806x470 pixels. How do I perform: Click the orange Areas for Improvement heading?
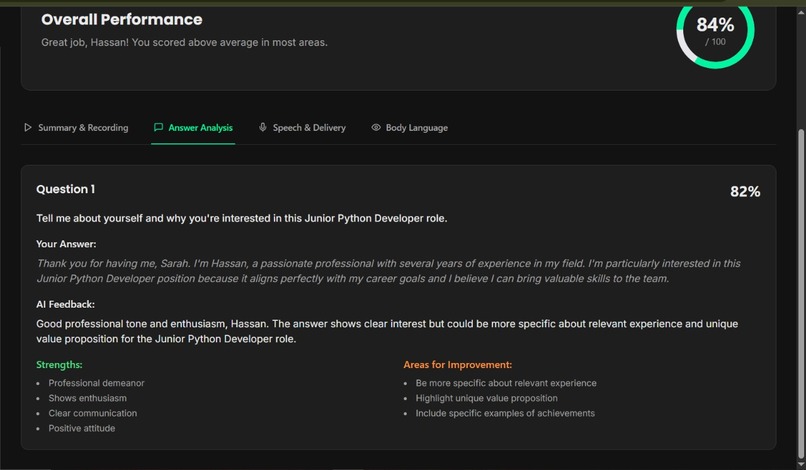(457, 365)
